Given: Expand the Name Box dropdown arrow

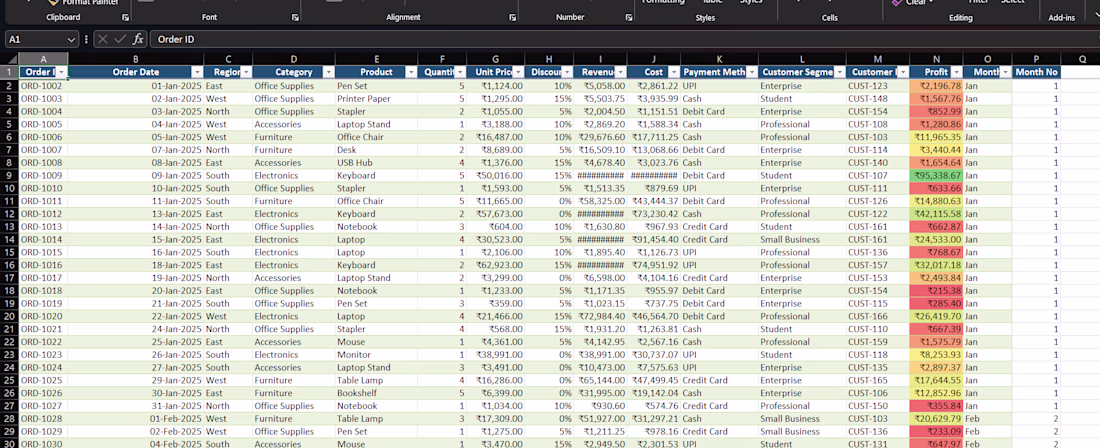Looking at the screenshot, I should click(x=71, y=40).
